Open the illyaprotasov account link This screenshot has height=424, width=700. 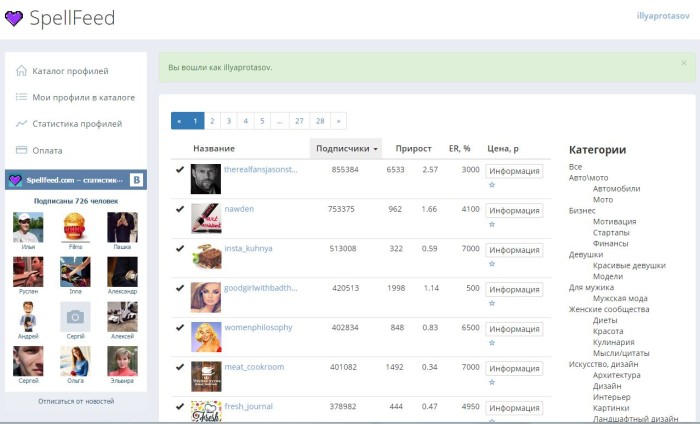[x=663, y=16]
